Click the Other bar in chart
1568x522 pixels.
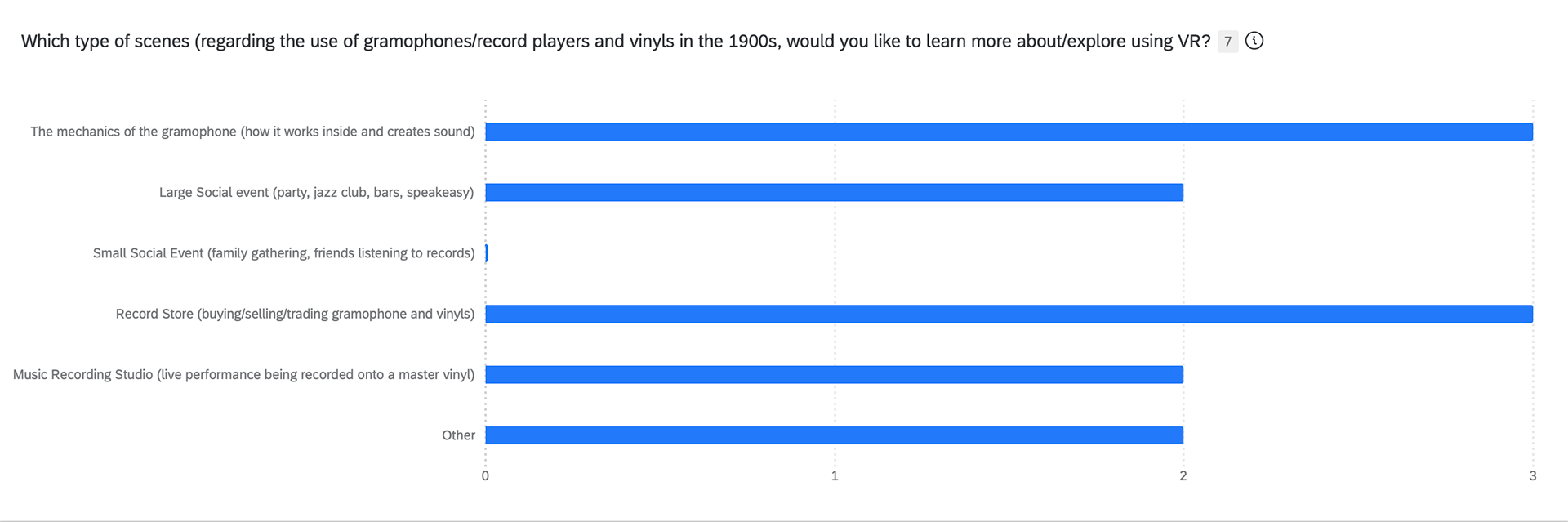[834, 435]
